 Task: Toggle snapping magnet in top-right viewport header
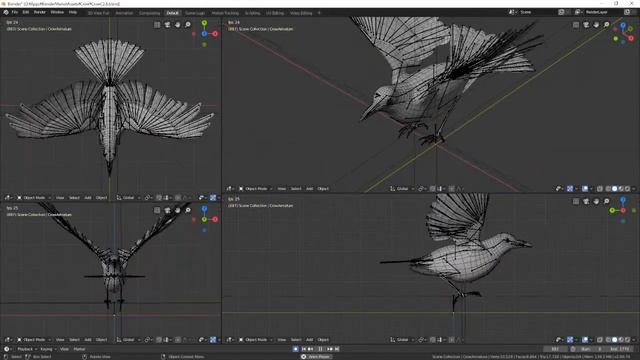[x=432, y=189]
